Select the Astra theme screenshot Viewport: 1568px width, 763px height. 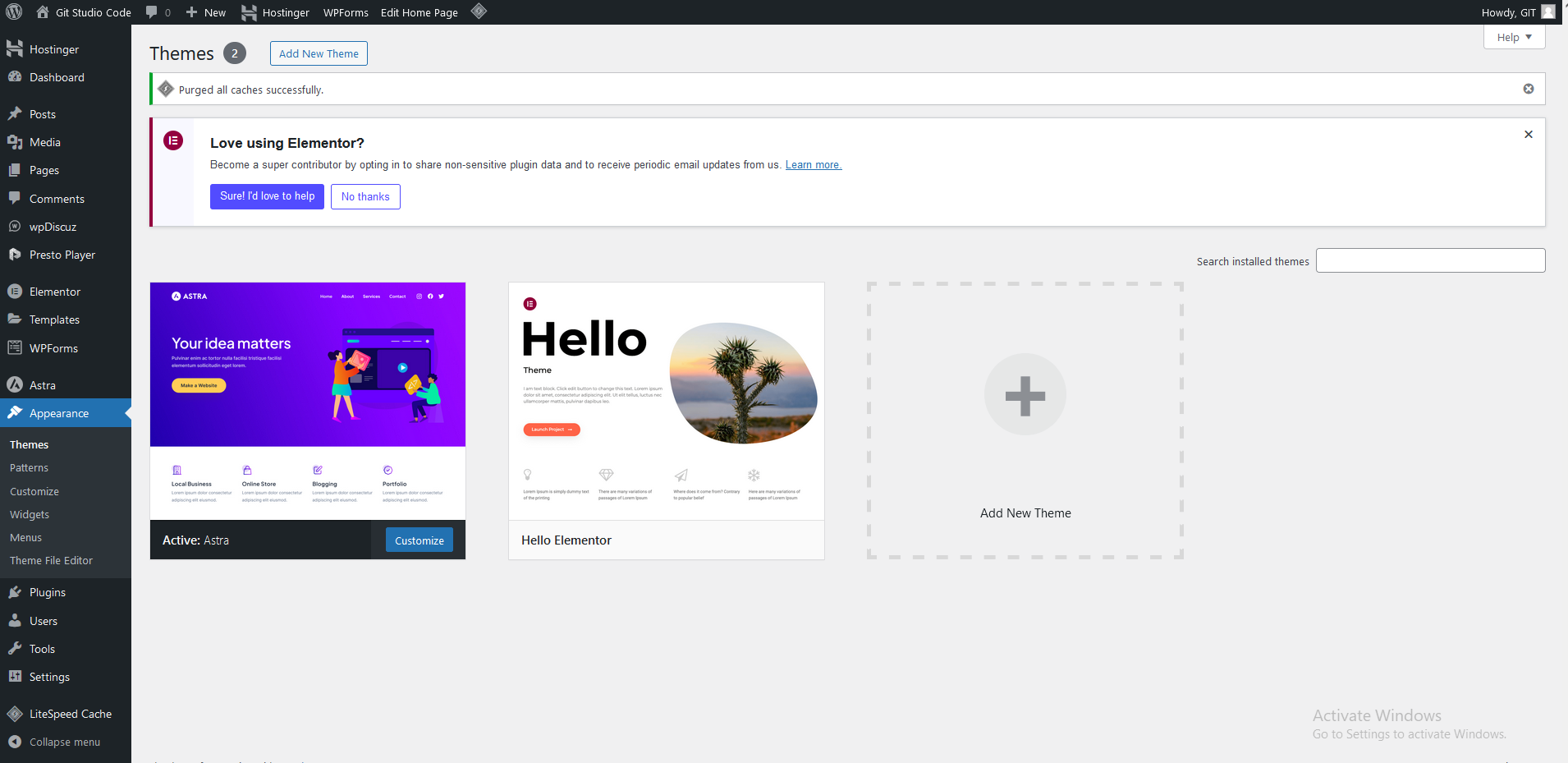308,401
